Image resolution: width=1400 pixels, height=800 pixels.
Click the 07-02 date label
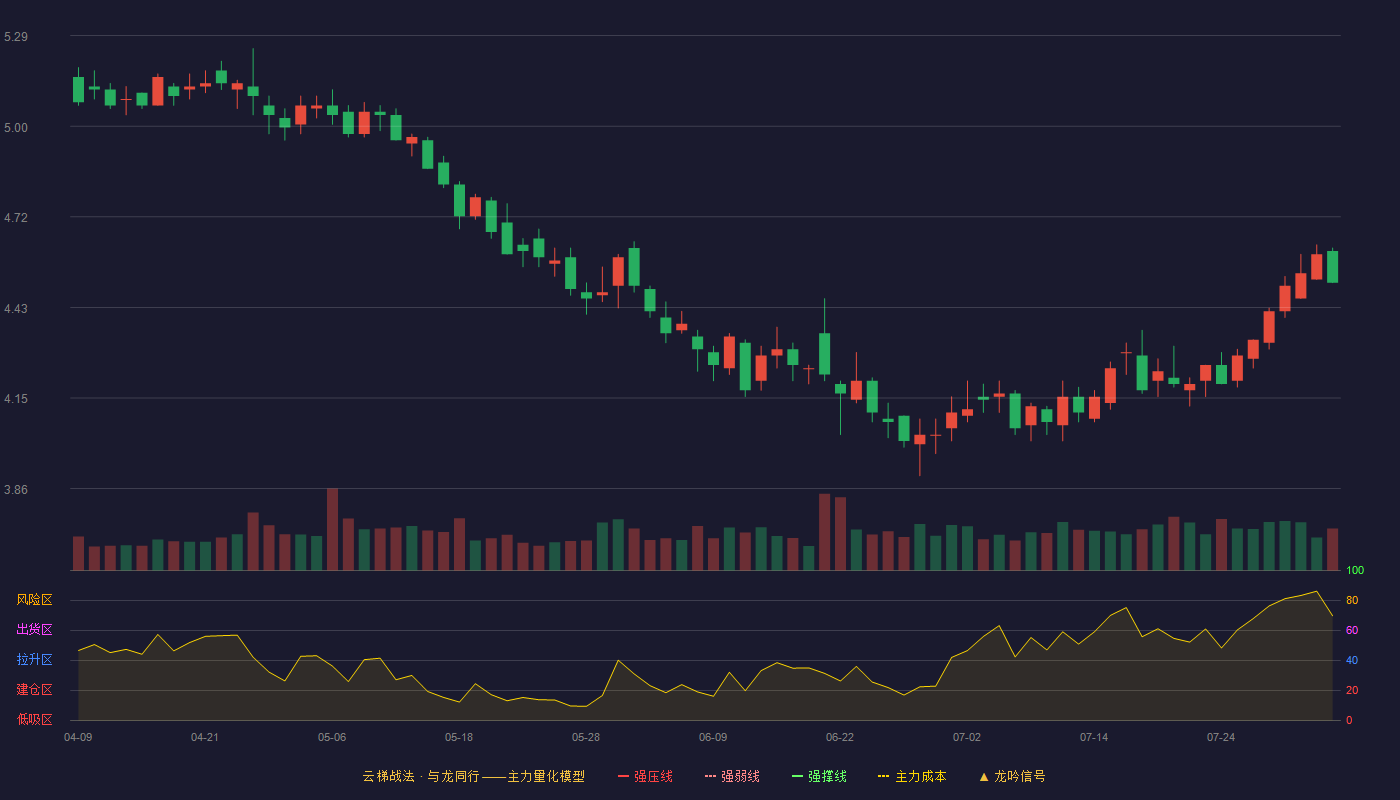pyautogui.click(x=967, y=737)
